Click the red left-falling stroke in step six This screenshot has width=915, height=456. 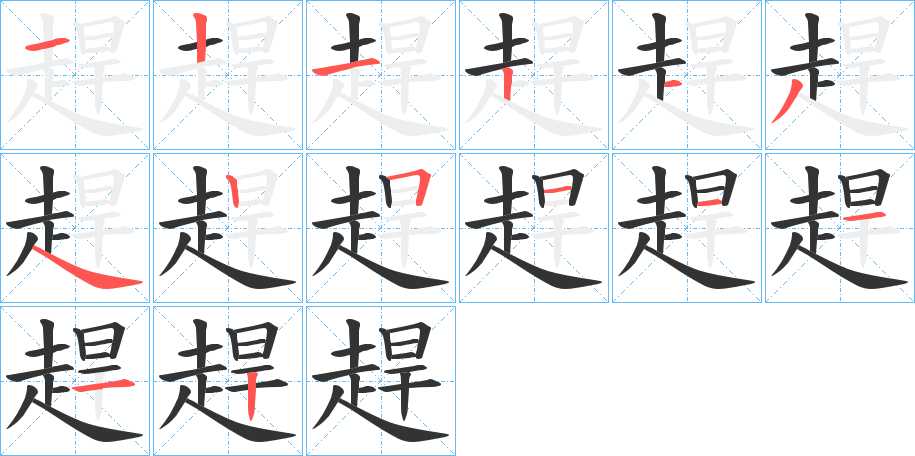click(x=787, y=102)
